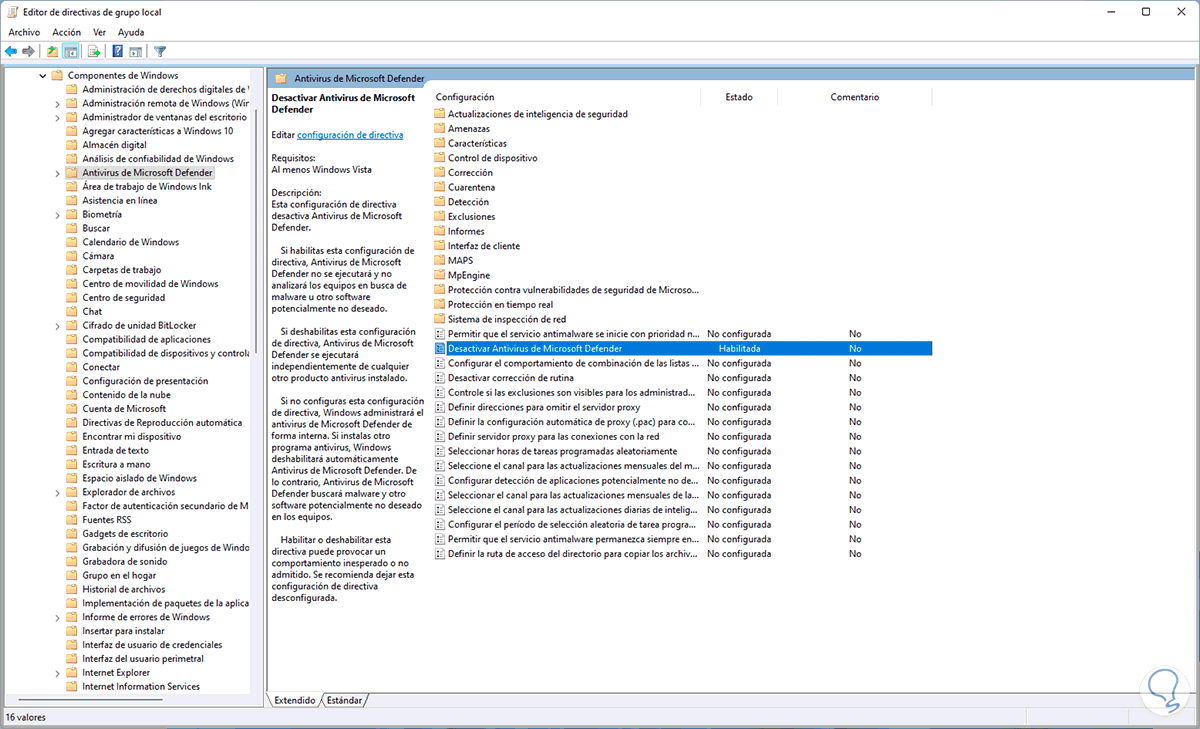Select Centro de seguridad in the tree
The width and height of the screenshot is (1200, 729).
pos(124,297)
